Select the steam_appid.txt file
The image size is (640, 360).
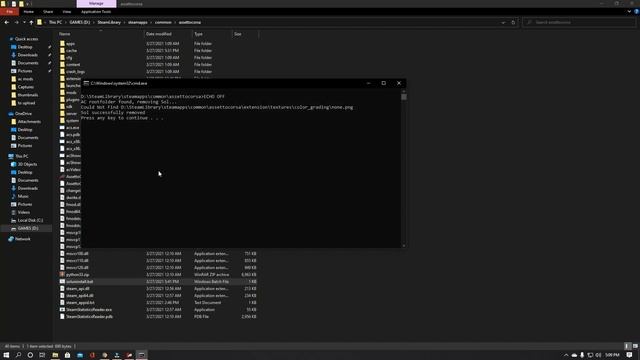point(80,303)
